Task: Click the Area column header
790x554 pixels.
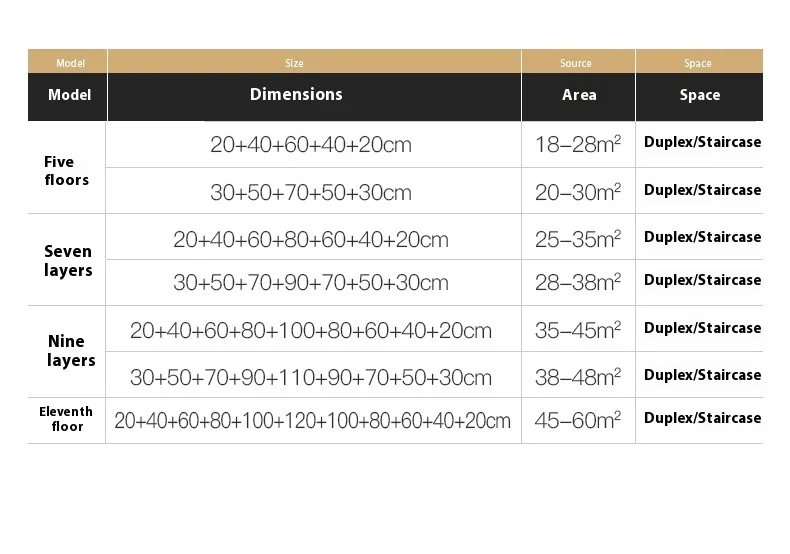Action: [579, 95]
